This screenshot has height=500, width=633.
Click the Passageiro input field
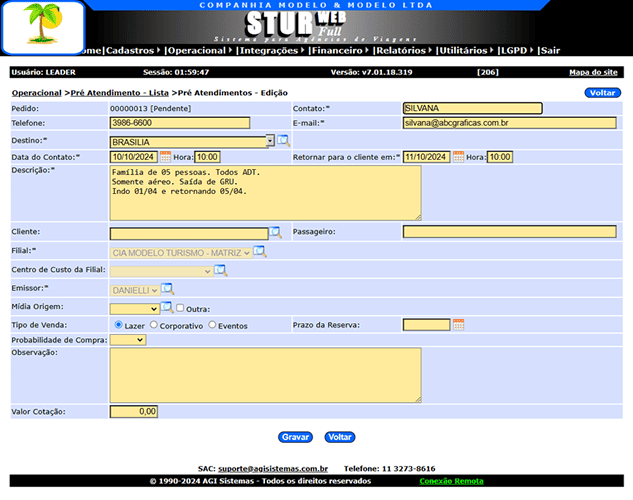(x=509, y=232)
